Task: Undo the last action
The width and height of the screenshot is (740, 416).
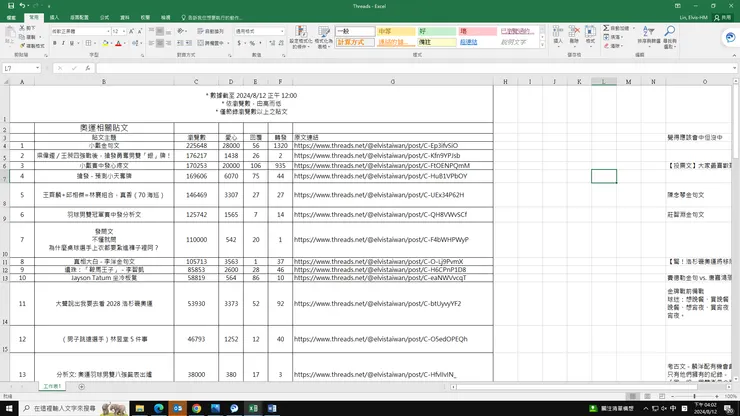Action: tap(22, 6)
